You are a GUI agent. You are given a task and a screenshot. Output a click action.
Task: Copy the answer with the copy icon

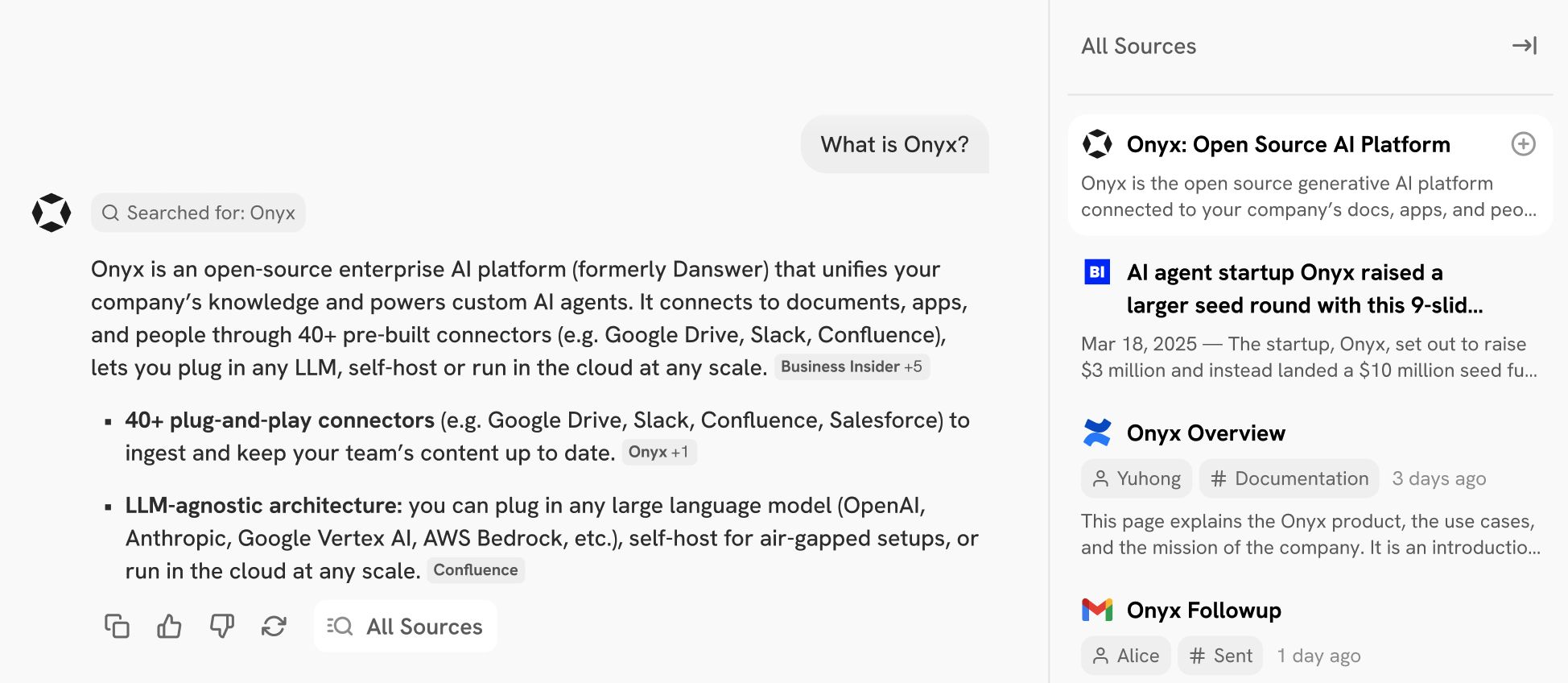click(x=117, y=626)
